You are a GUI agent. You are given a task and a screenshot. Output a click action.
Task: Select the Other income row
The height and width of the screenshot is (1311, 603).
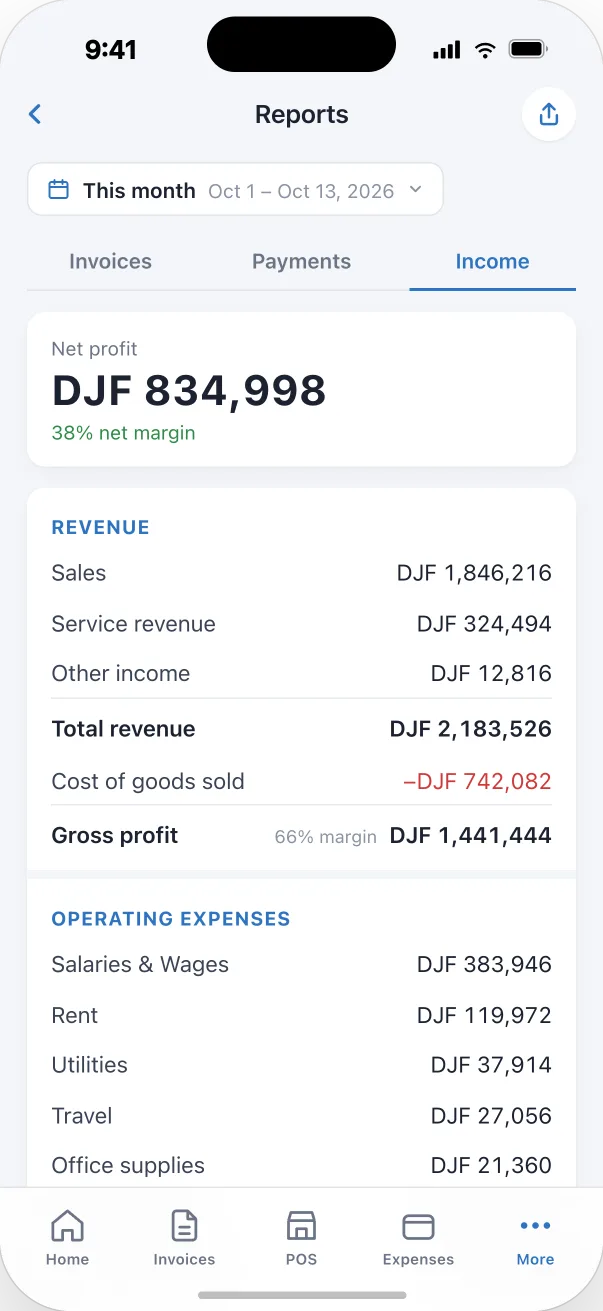tap(301, 674)
